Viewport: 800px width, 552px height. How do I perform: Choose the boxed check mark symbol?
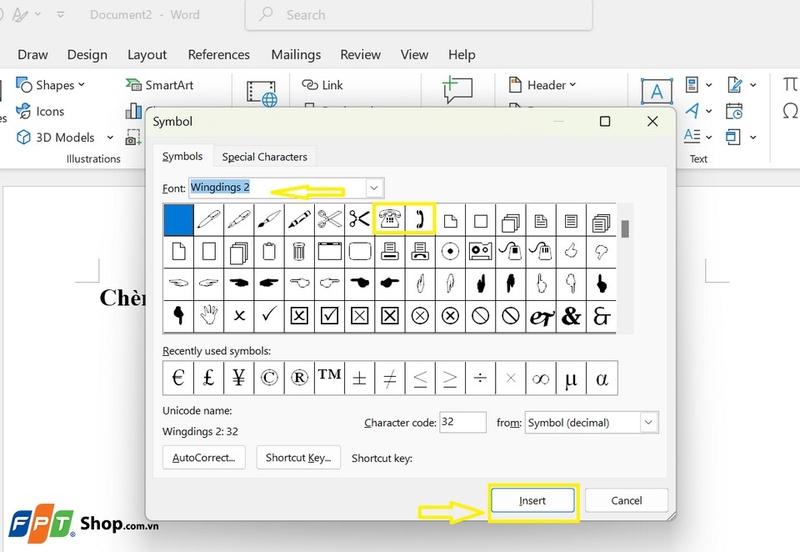[x=329, y=316]
